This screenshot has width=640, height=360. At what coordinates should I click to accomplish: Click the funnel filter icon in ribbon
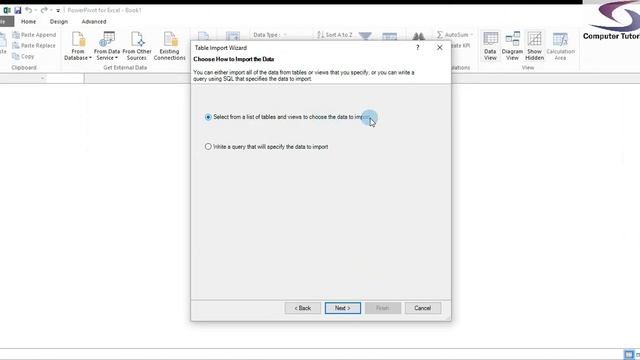coord(365,36)
